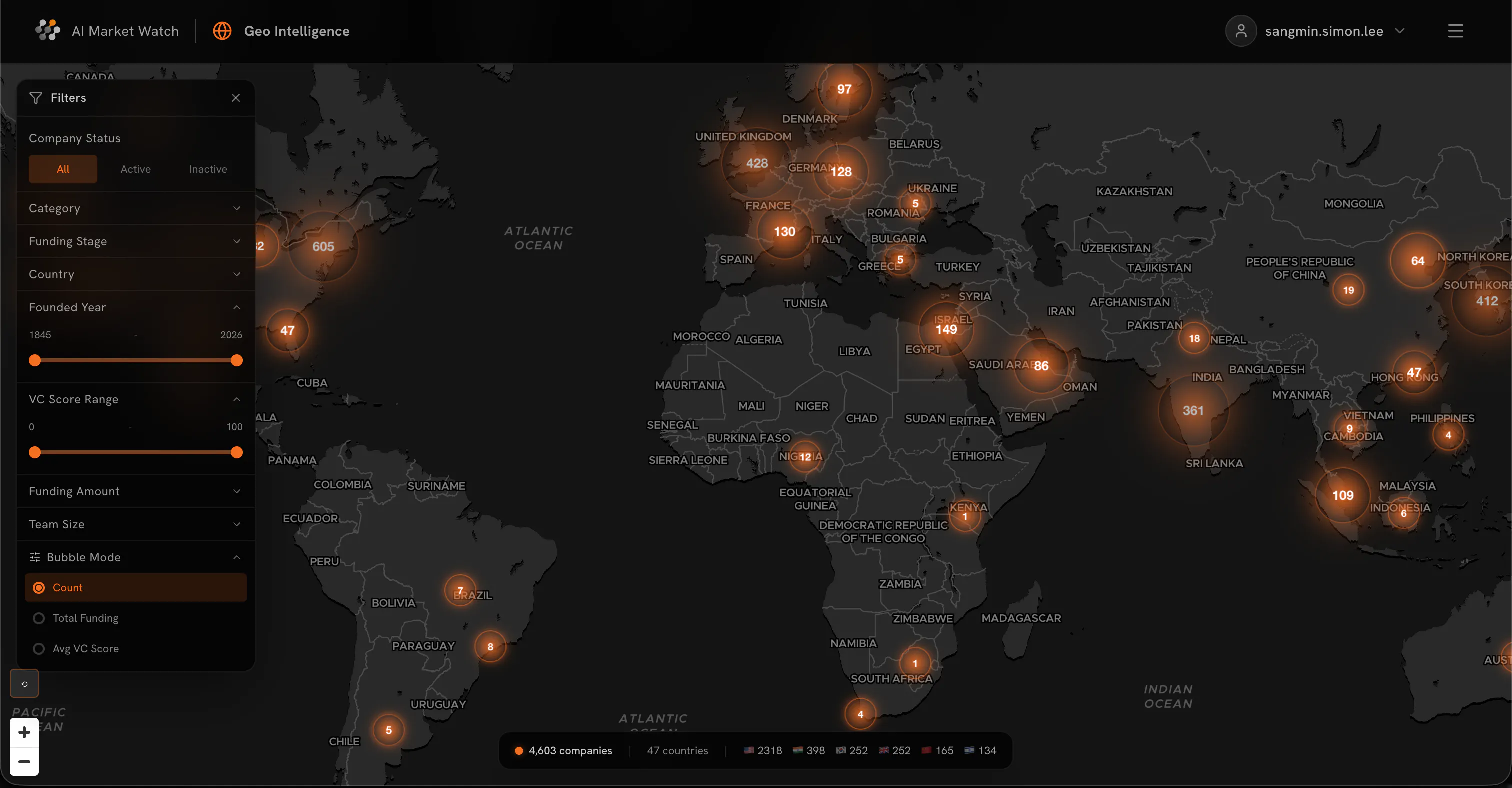Click the VC Score maximum slider handle
The image size is (1512, 788).
coord(236,452)
